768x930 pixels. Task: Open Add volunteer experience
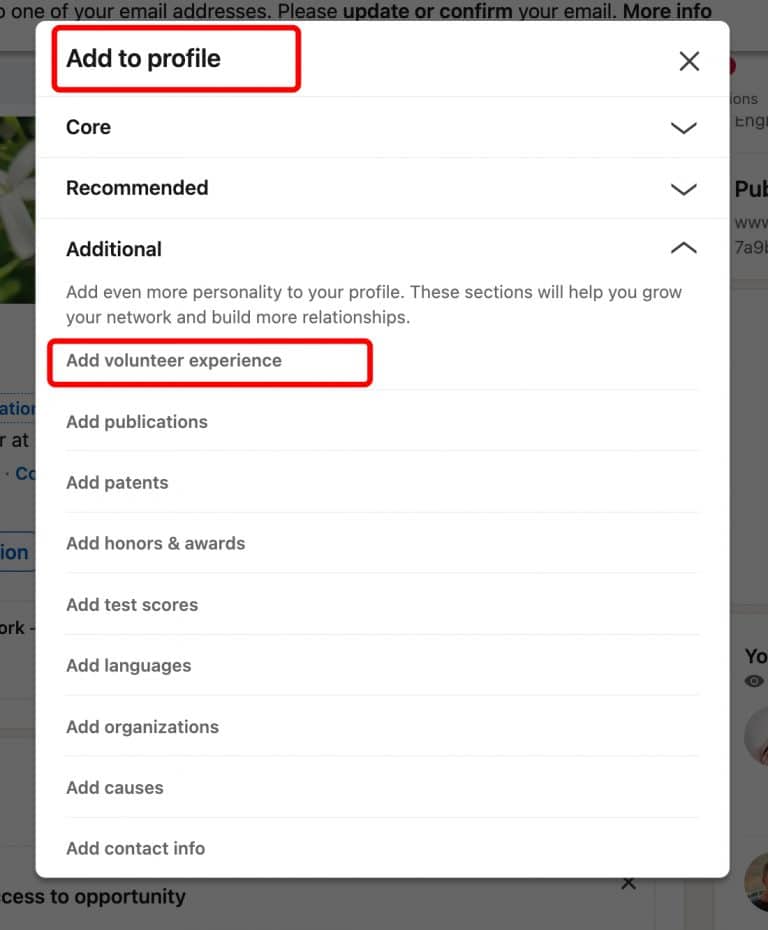tap(173, 361)
